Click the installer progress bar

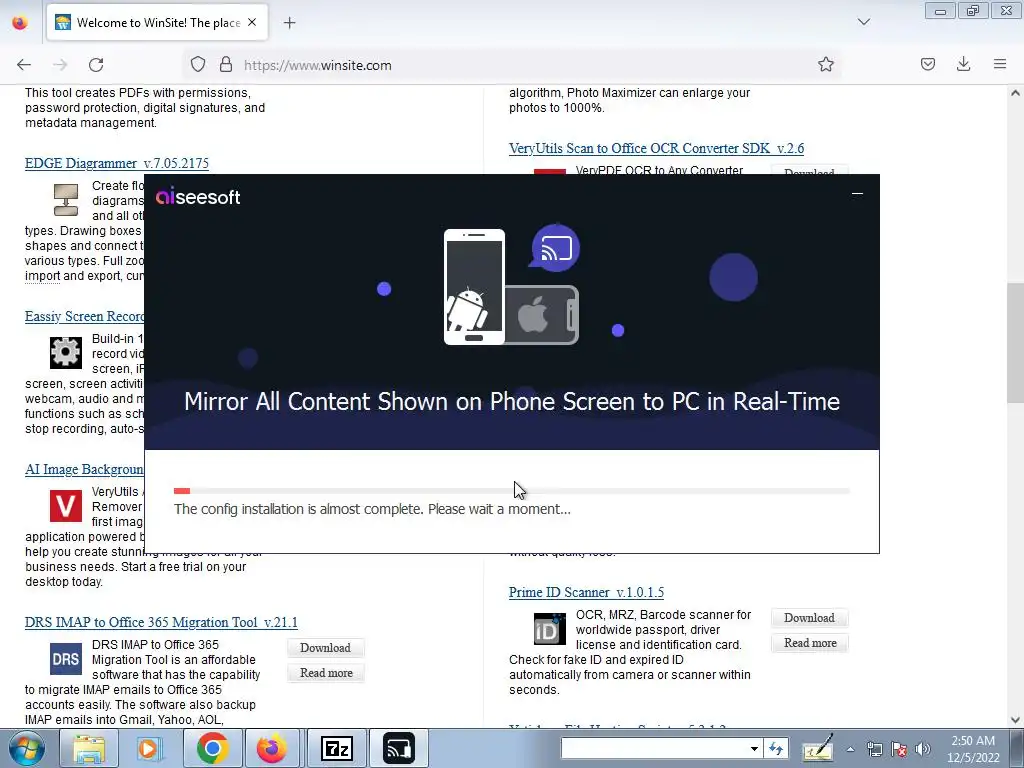[511, 490]
